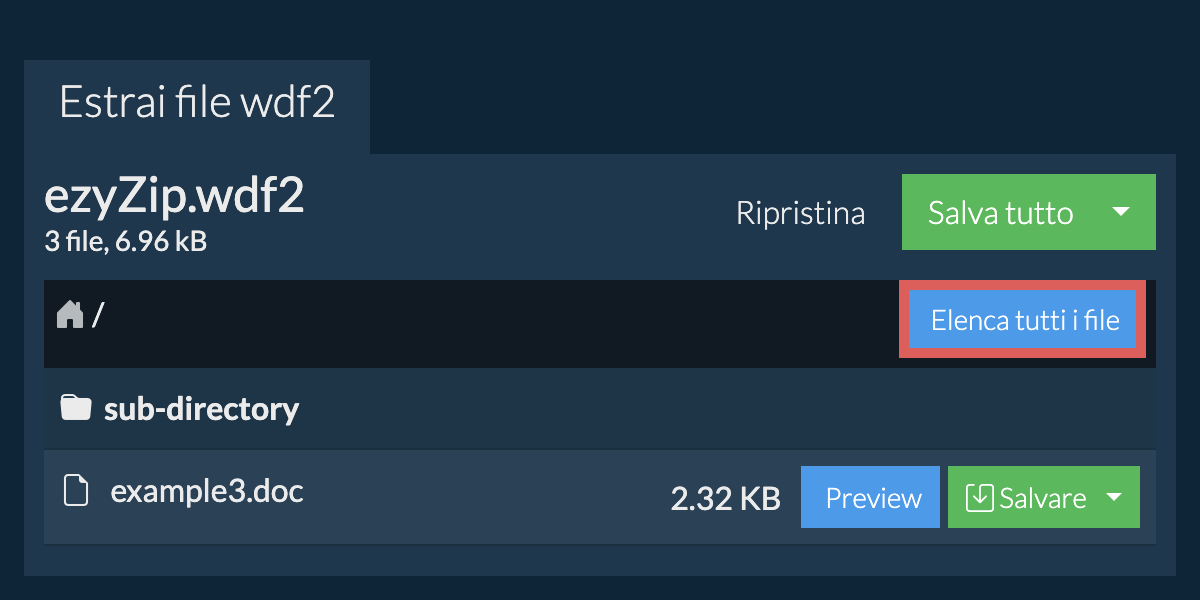Preview the example3.doc file
This screenshot has width=1200, height=600.
click(x=870, y=497)
